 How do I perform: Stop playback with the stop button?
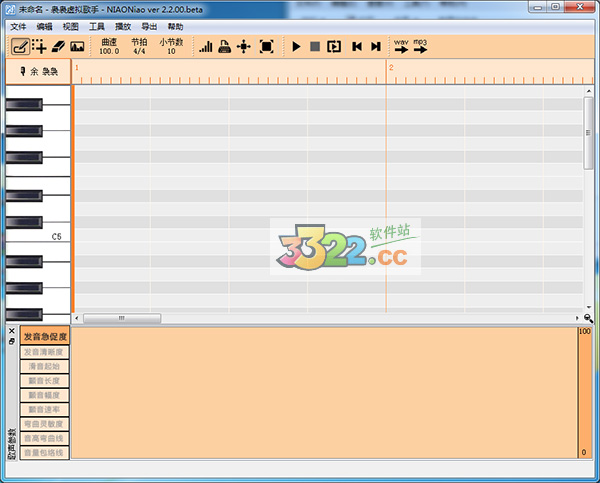(x=315, y=47)
